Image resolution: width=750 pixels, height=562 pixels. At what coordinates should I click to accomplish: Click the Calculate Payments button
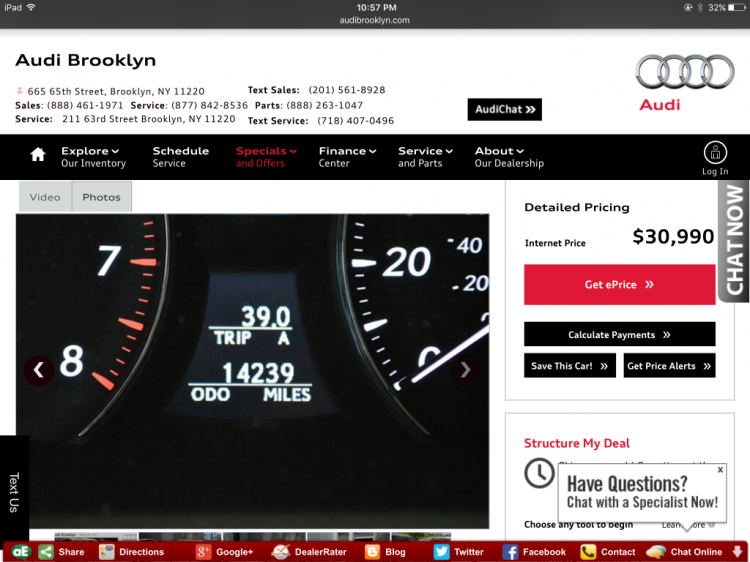[619, 334]
